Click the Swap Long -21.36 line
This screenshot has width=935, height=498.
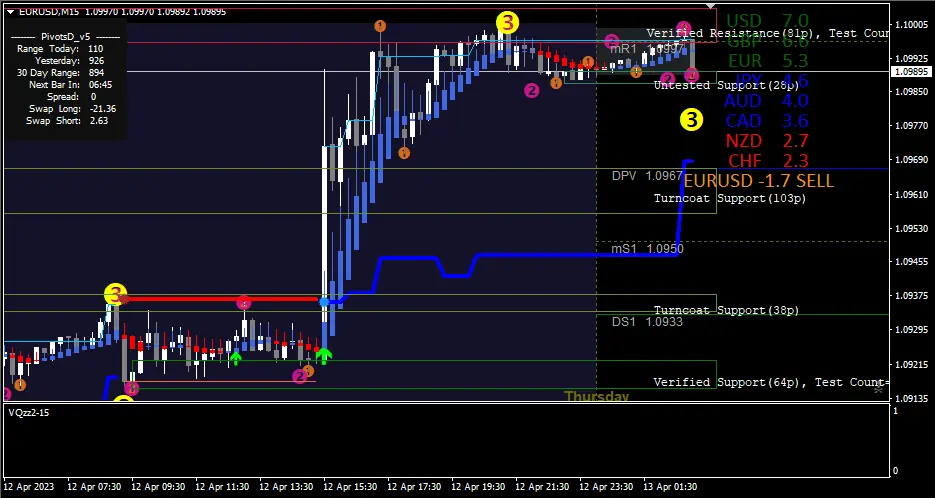(x=72, y=109)
